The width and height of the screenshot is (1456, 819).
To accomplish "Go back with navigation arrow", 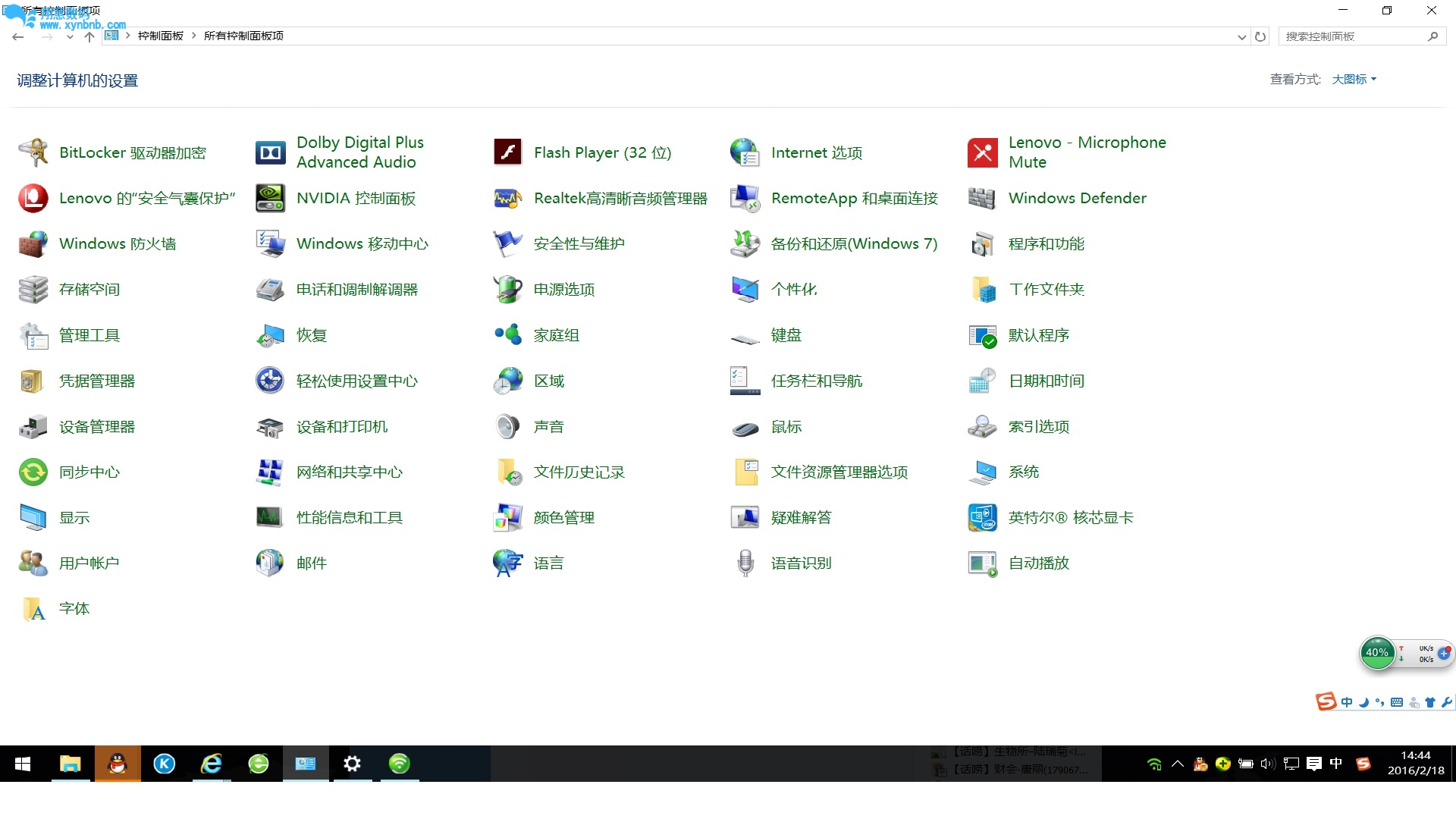I will coord(18,36).
